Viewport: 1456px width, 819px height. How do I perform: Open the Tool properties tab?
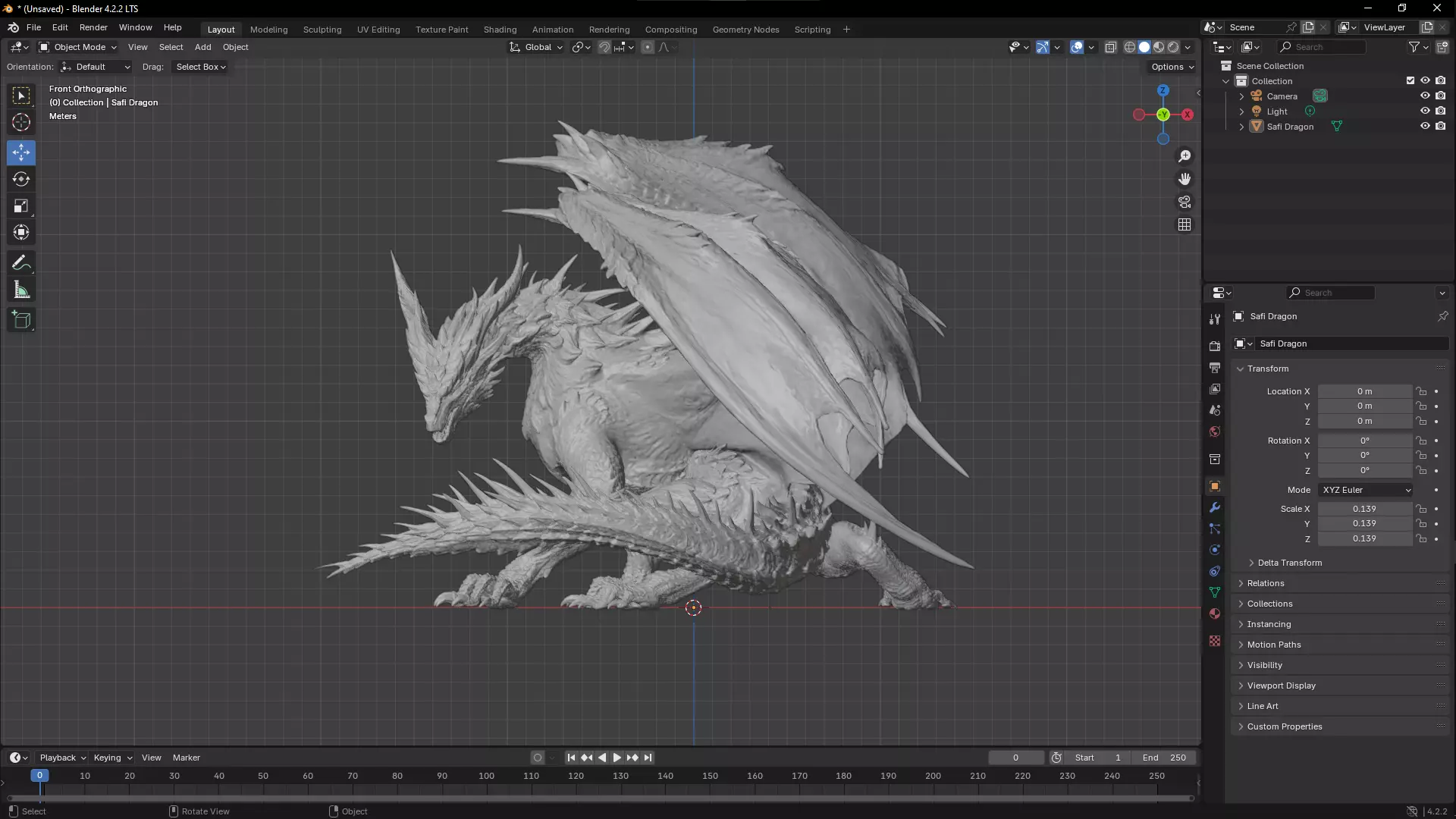click(x=1215, y=319)
